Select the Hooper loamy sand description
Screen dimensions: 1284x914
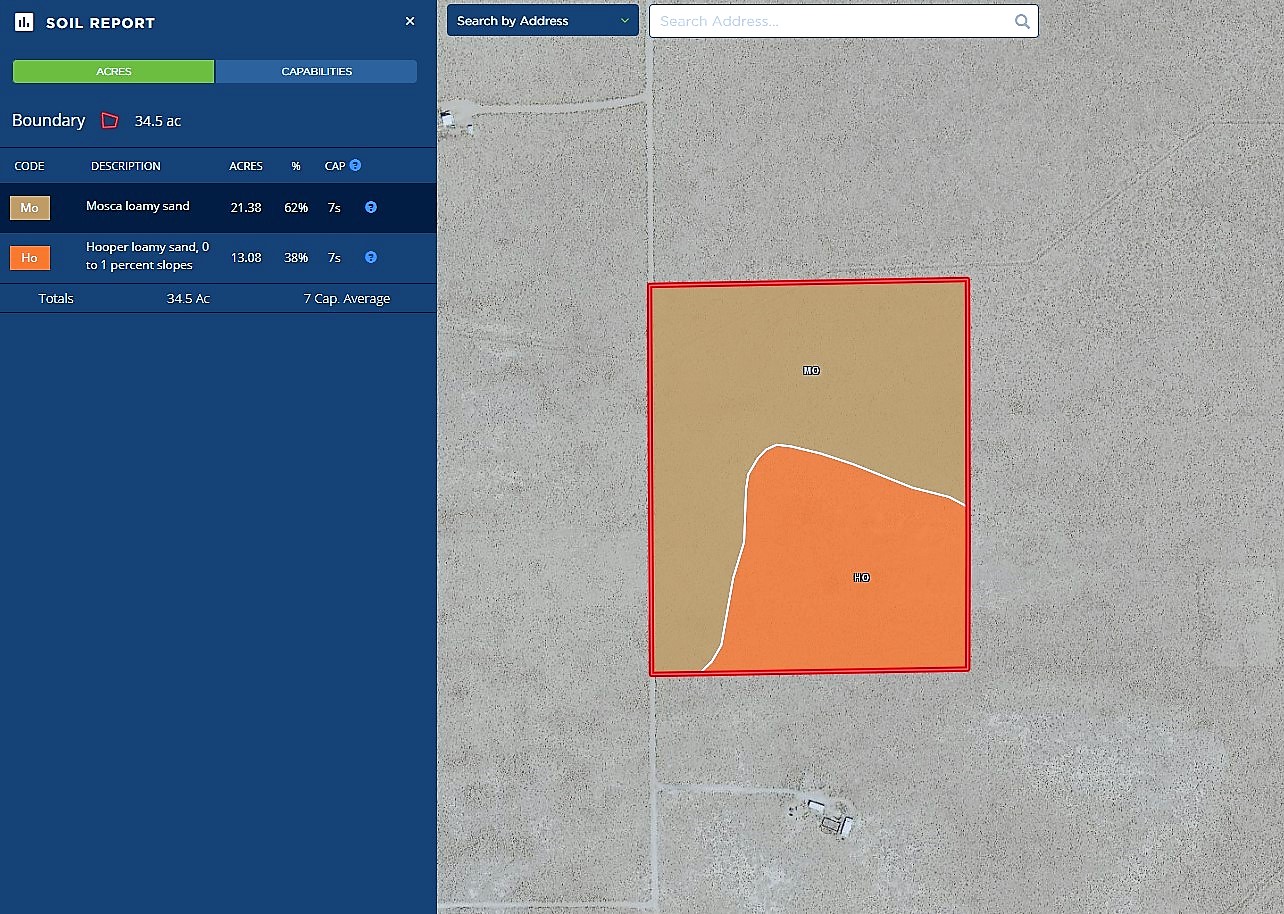click(147, 256)
